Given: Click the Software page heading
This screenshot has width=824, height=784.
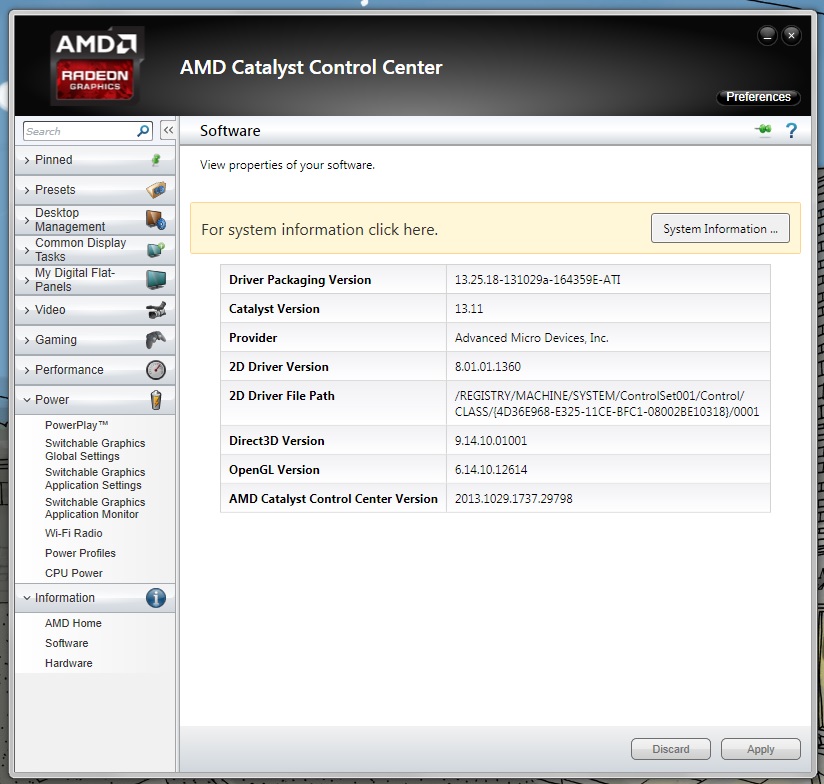Looking at the screenshot, I should pyautogui.click(x=230, y=130).
